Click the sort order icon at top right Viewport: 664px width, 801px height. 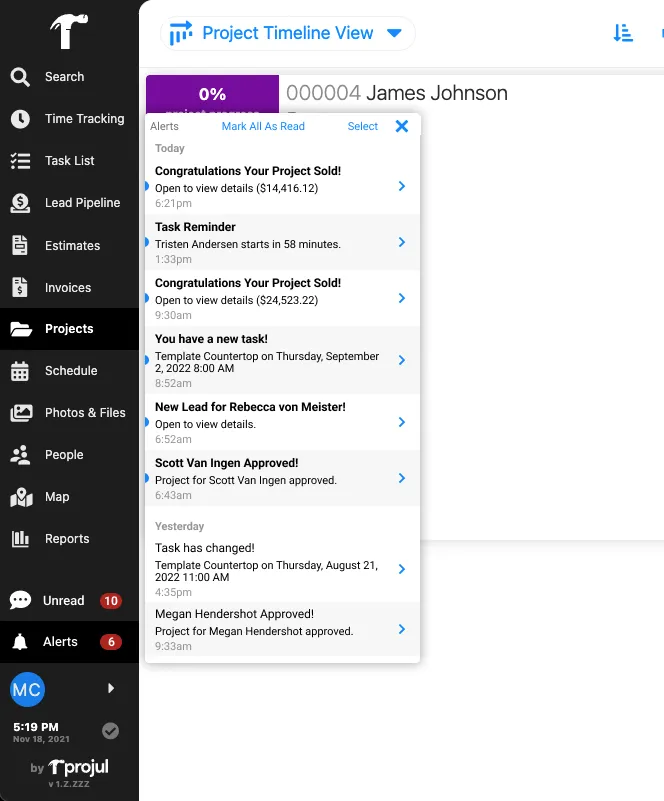point(623,33)
